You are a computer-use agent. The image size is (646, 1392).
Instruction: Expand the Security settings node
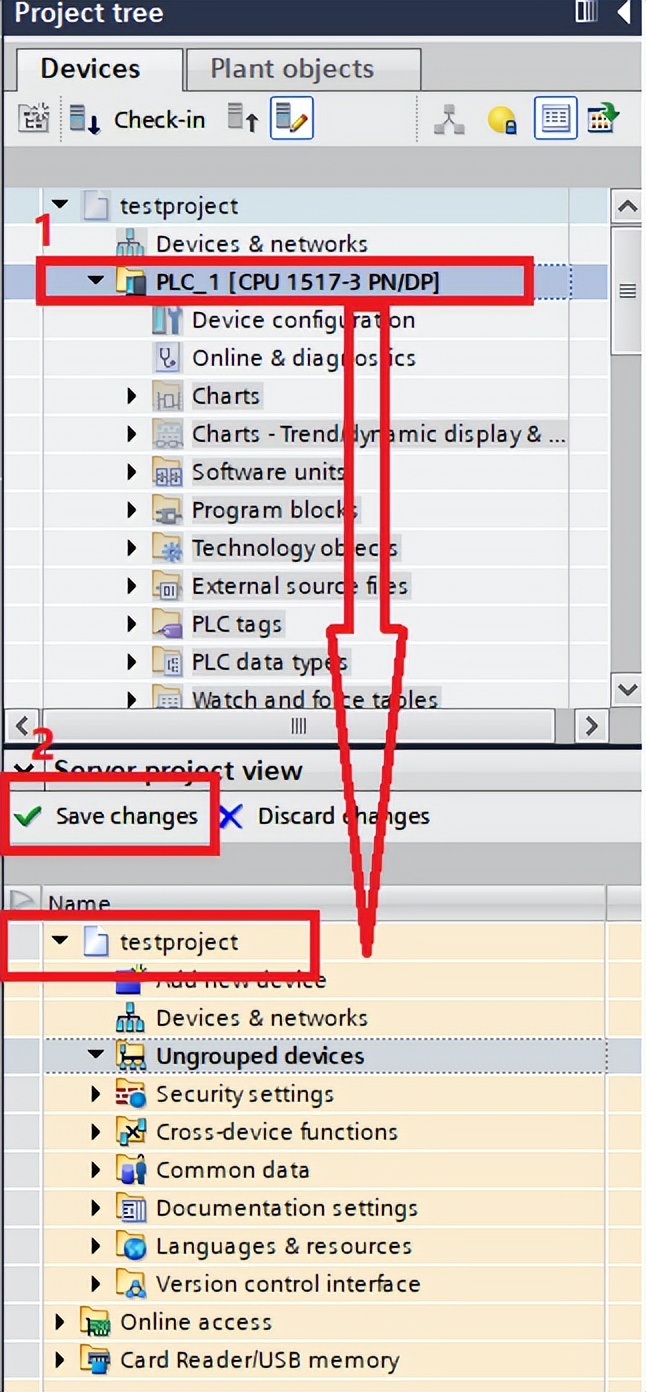tap(96, 1094)
